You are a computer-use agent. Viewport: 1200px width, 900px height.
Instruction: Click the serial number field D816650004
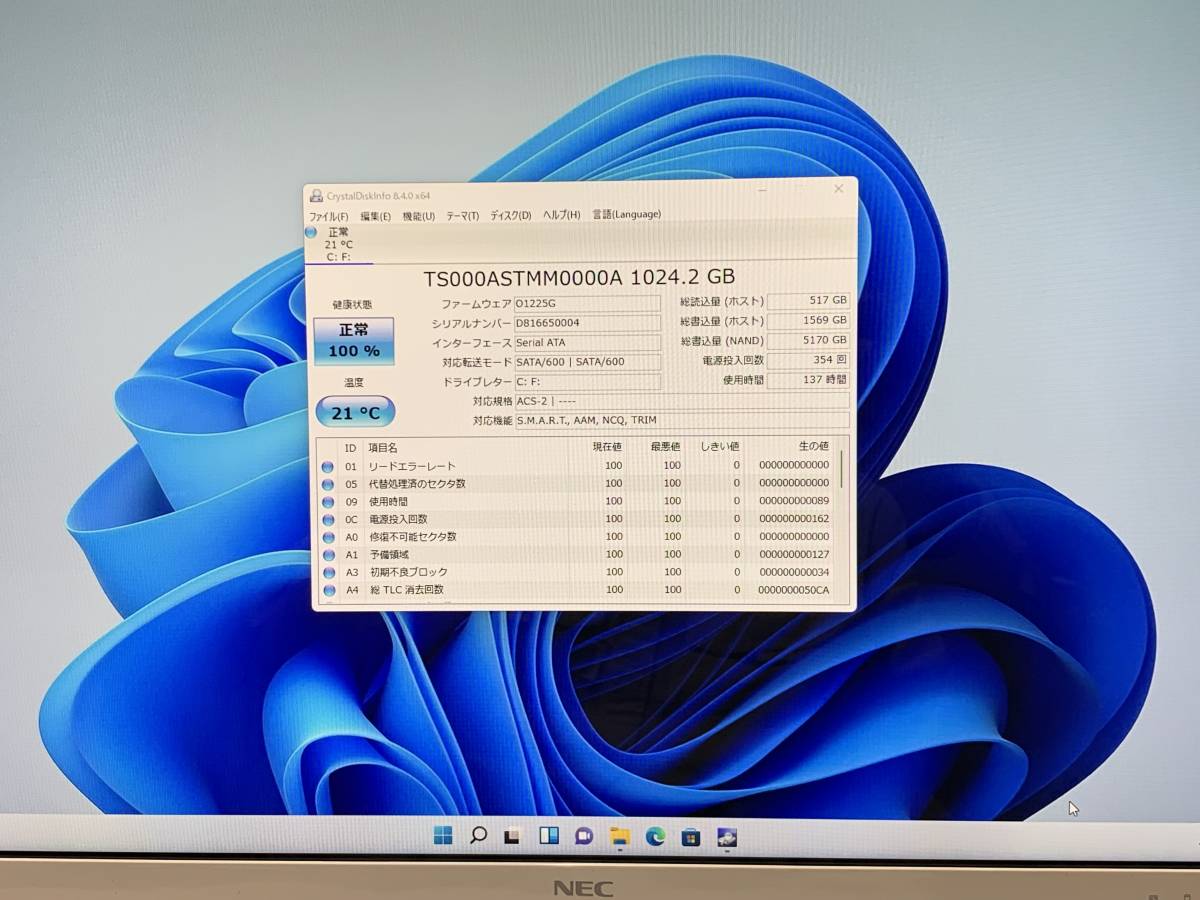pyautogui.click(x=587, y=323)
